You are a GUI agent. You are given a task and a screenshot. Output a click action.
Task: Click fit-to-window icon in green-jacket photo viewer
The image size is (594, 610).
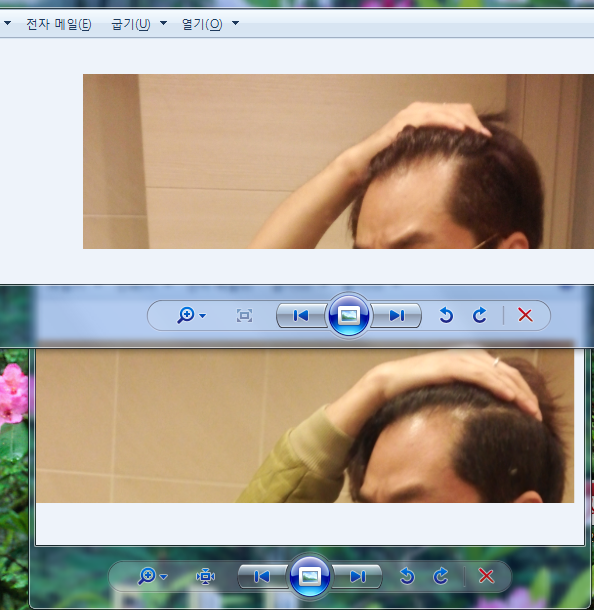coord(205,577)
